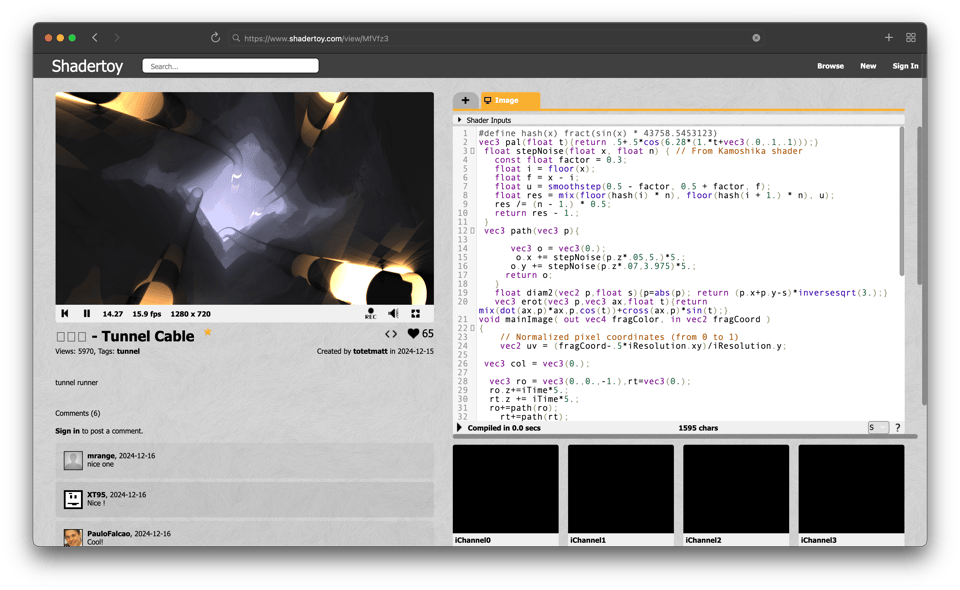Open the embed code share icon
Image resolution: width=960 pixels, height=590 pixels.
tap(391, 334)
